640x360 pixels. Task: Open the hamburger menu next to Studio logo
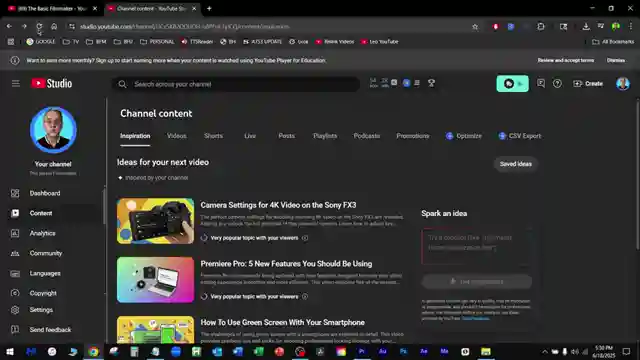click(16, 84)
